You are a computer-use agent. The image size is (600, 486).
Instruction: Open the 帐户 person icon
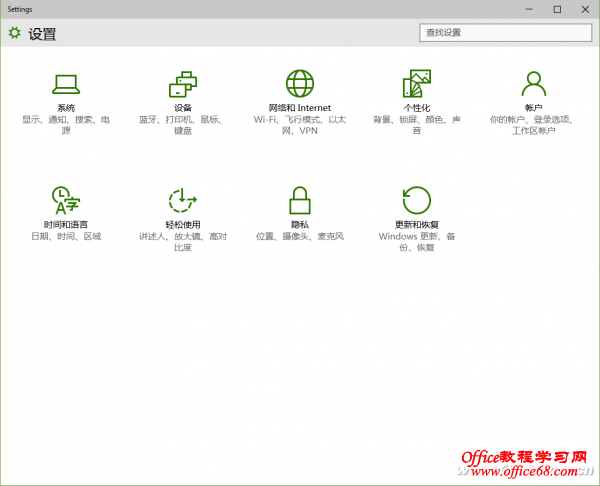pyautogui.click(x=533, y=83)
